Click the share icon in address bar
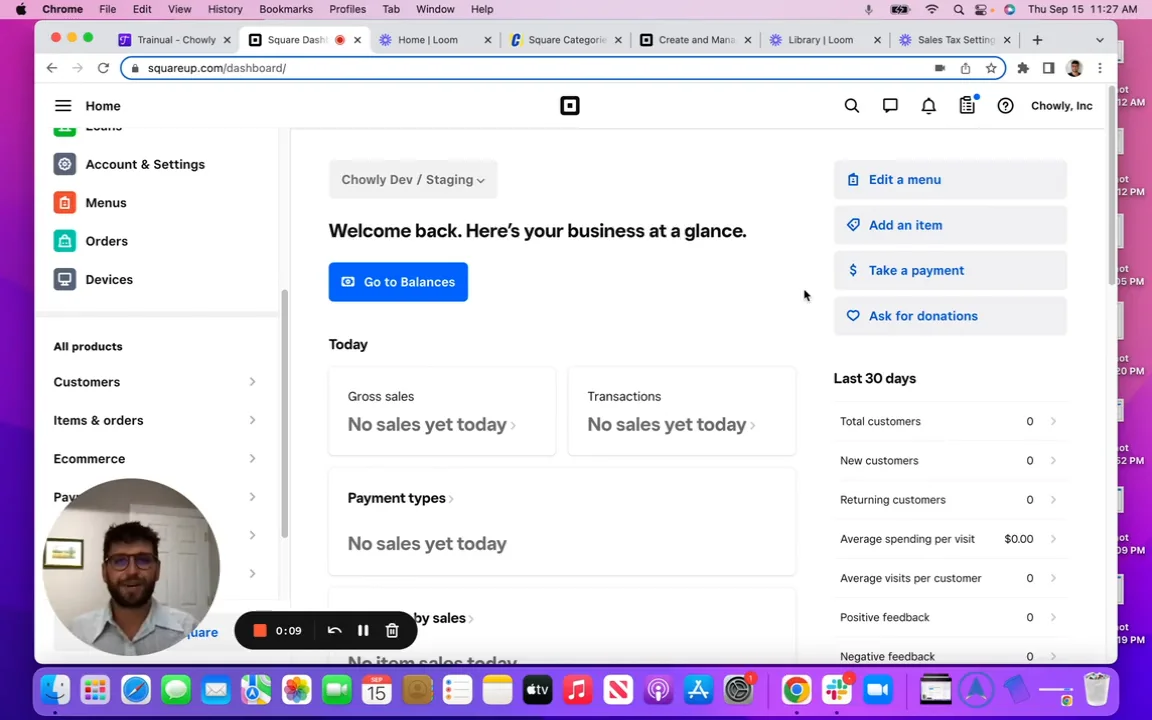1152x720 pixels. [x=965, y=68]
